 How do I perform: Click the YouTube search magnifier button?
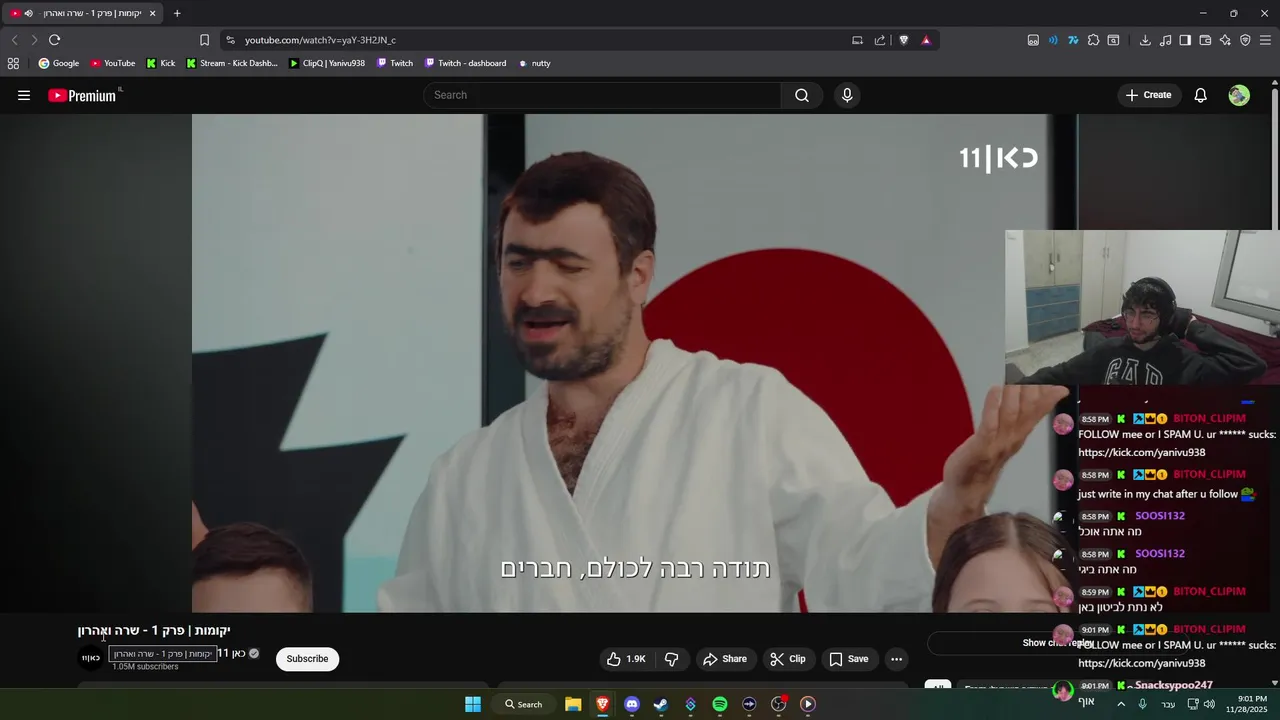click(x=802, y=95)
